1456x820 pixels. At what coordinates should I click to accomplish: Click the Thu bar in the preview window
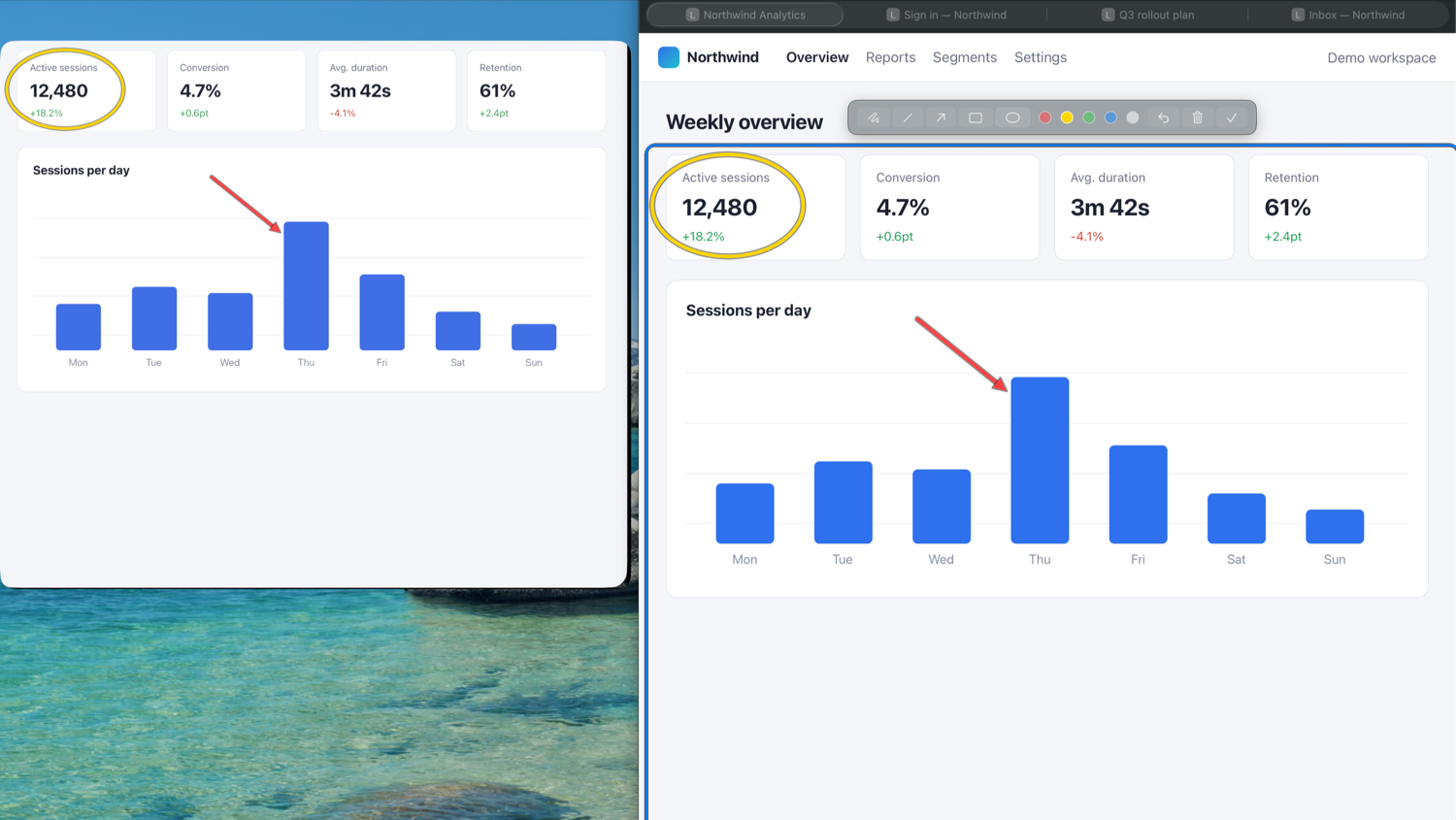tap(306, 285)
